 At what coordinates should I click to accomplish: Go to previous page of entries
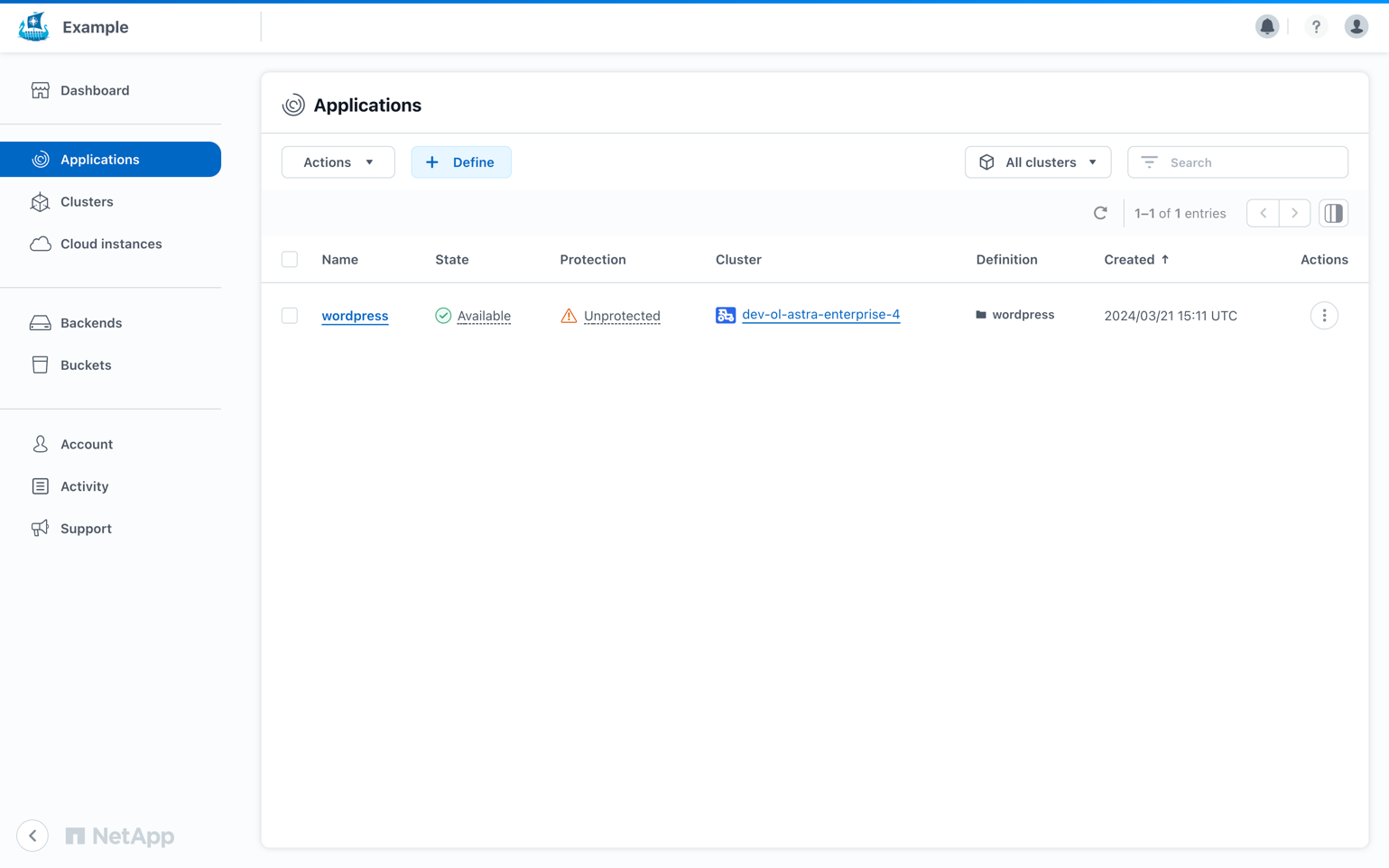click(1263, 214)
